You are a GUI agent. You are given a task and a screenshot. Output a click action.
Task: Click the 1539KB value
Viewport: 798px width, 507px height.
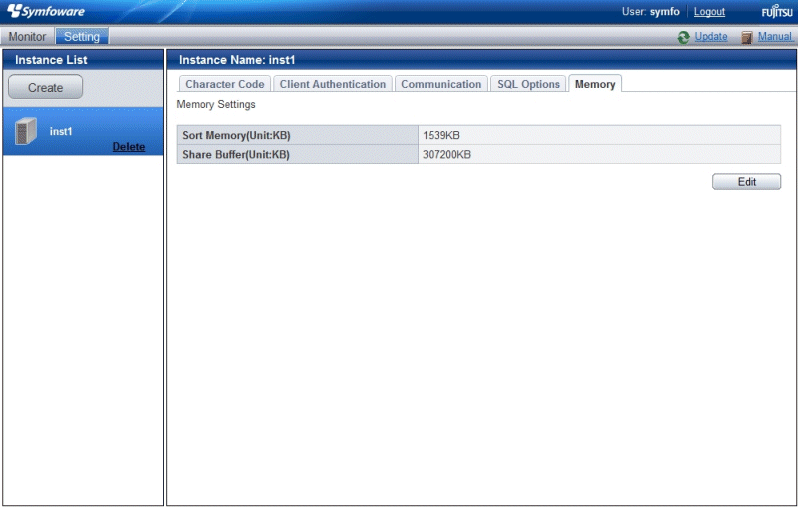tap(441, 135)
